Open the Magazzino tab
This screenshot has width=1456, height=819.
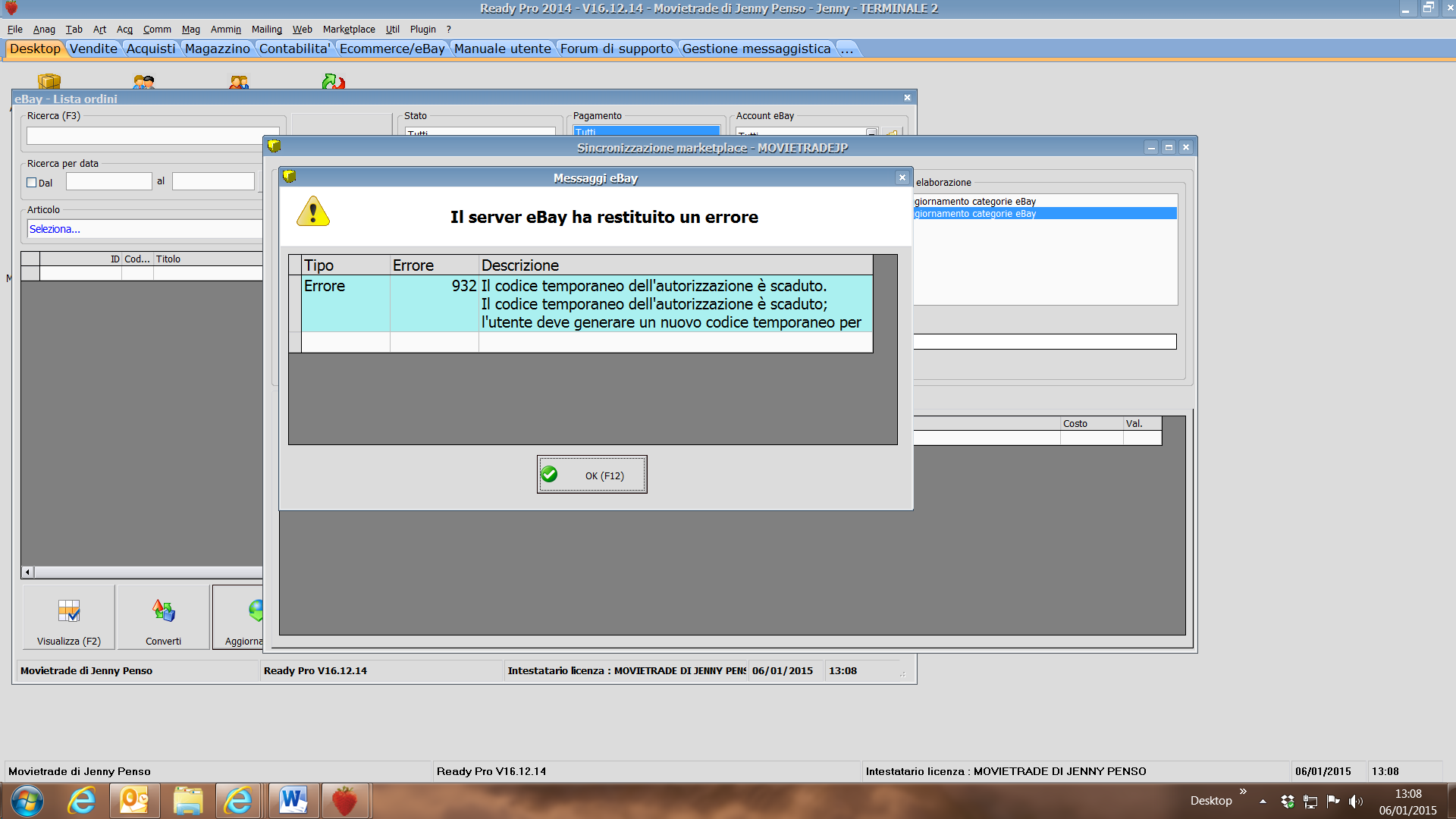pos(217,49)
